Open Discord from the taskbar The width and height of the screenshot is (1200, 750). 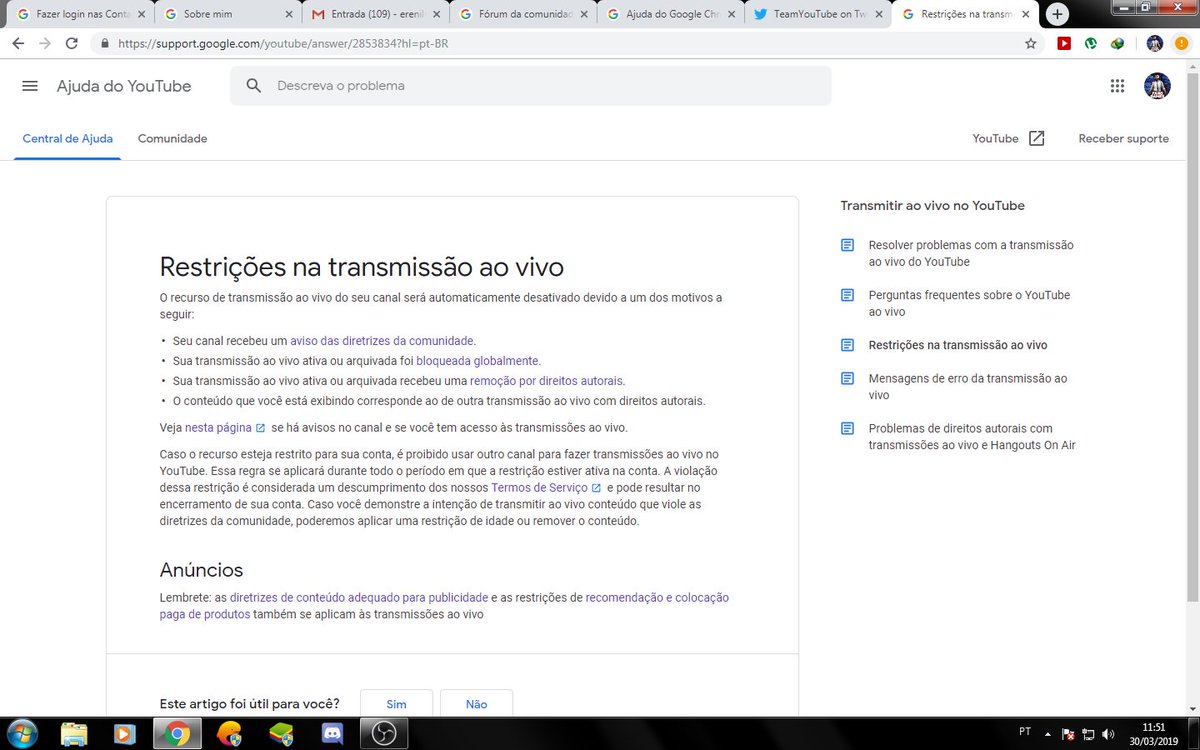[331, 733]
